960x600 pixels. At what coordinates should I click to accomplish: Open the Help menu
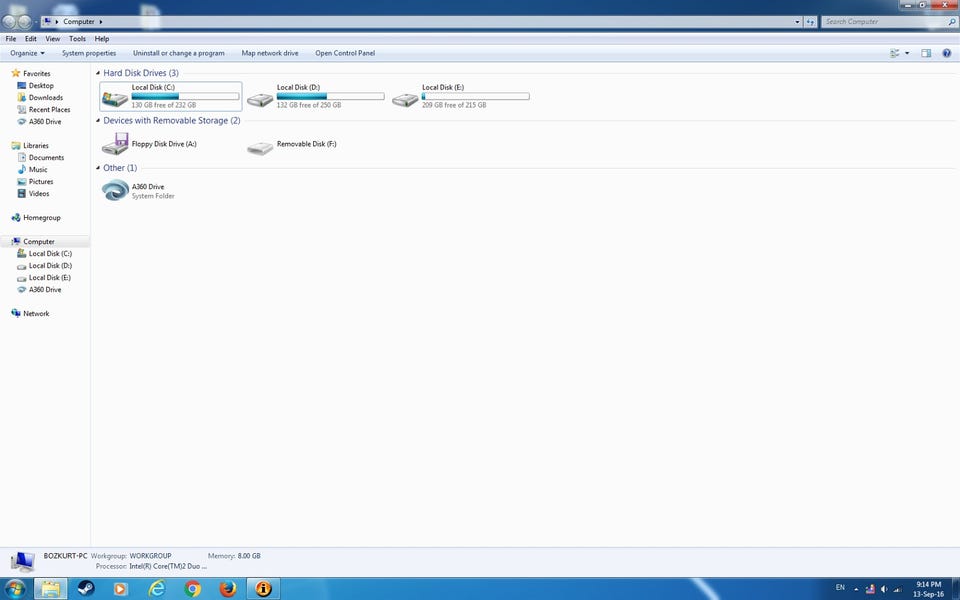(102, 39)
